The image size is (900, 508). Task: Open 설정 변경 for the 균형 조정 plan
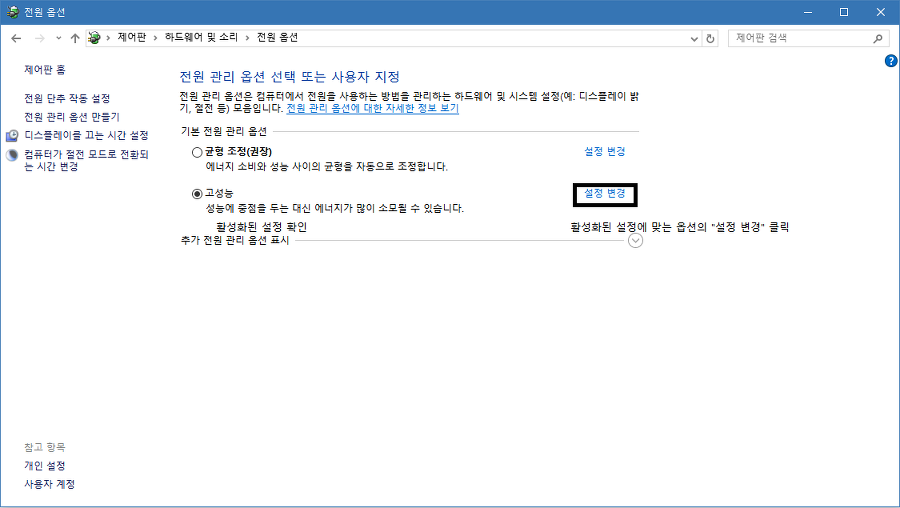pyautogui.click(x=605, y=152)
